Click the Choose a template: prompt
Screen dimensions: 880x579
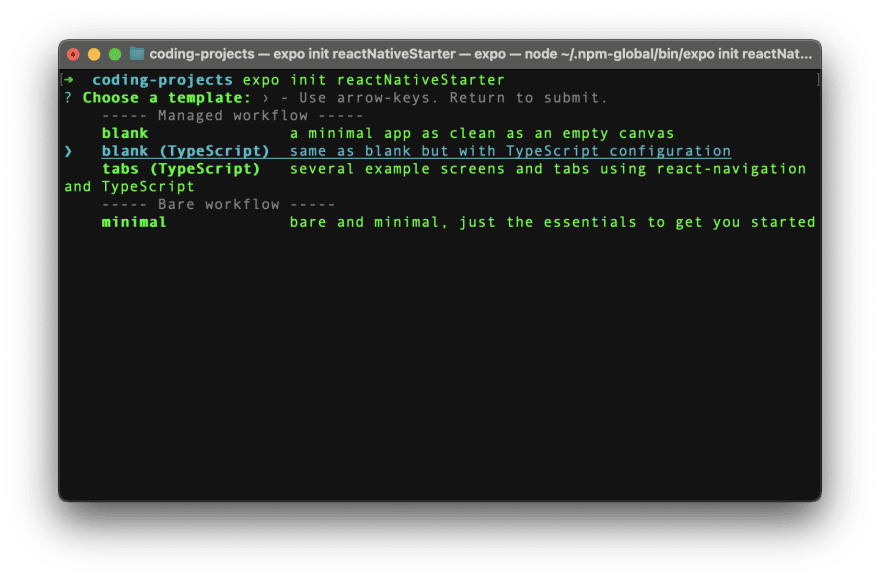coord(167,98)
